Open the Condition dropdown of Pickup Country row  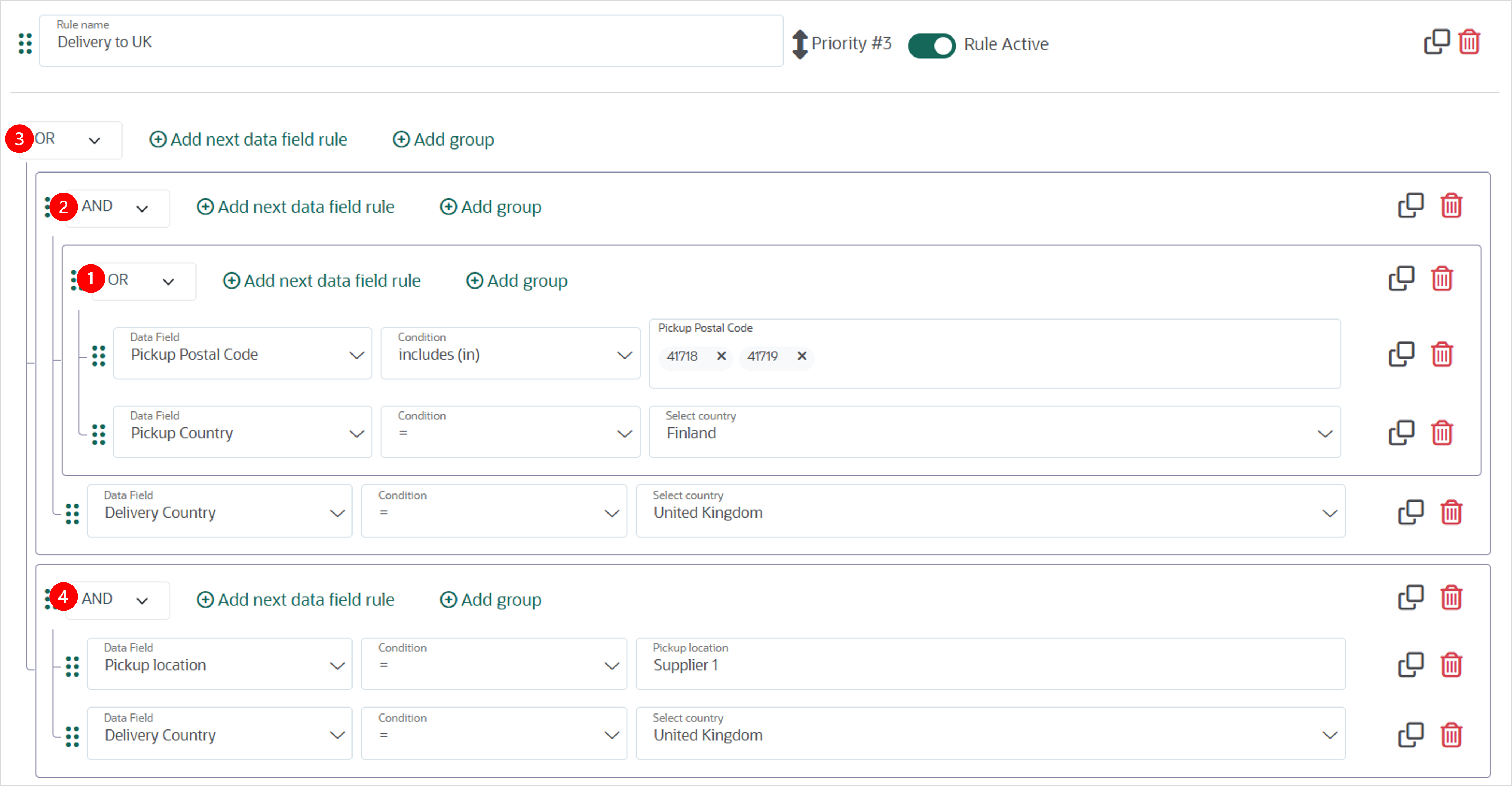510,432
